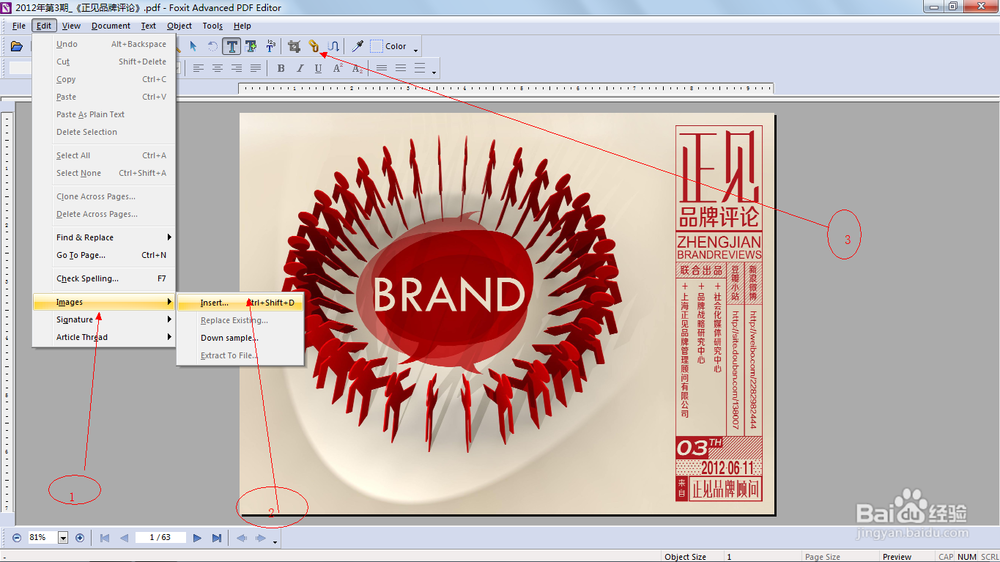Click next view forward arrow
The height and width of the screenshot is (562, 1000).
[260, 538]
